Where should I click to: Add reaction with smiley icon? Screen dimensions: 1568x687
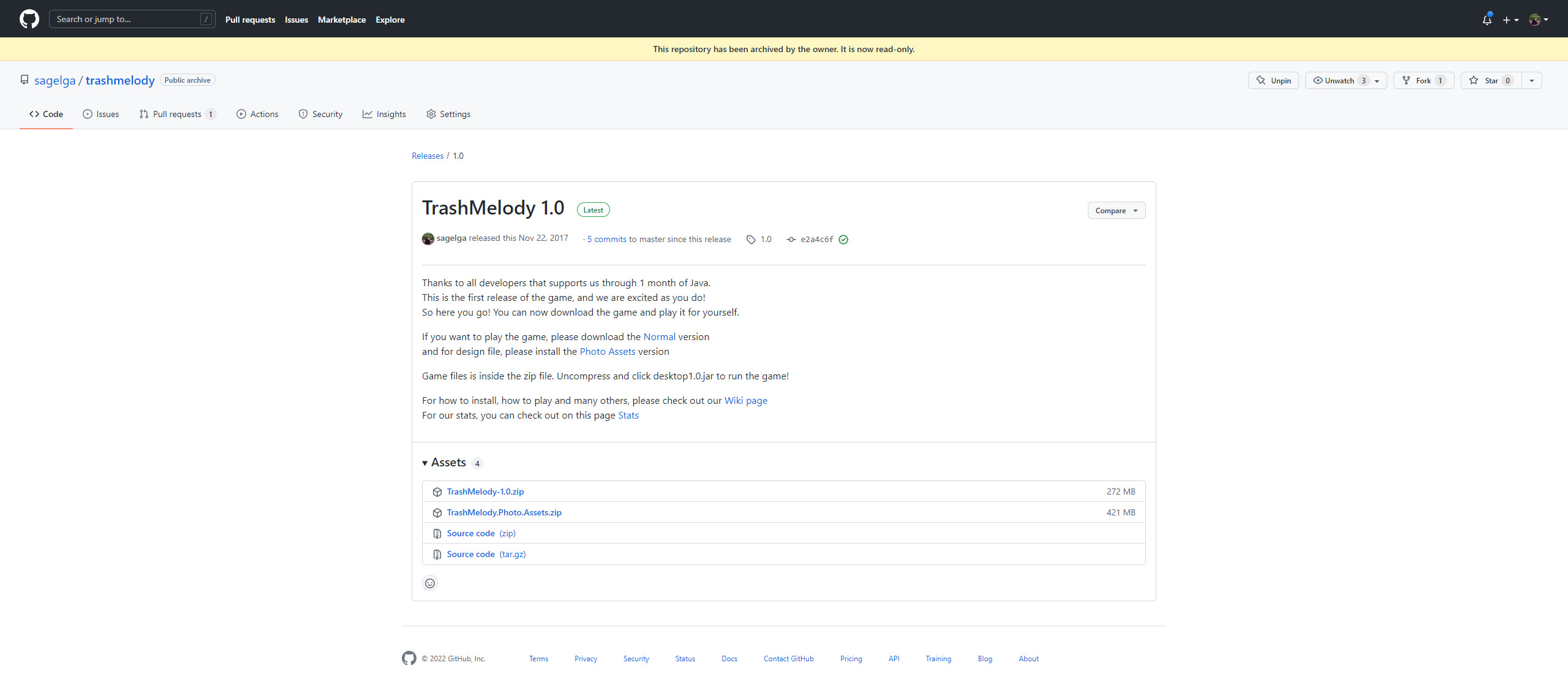point(430,583)
